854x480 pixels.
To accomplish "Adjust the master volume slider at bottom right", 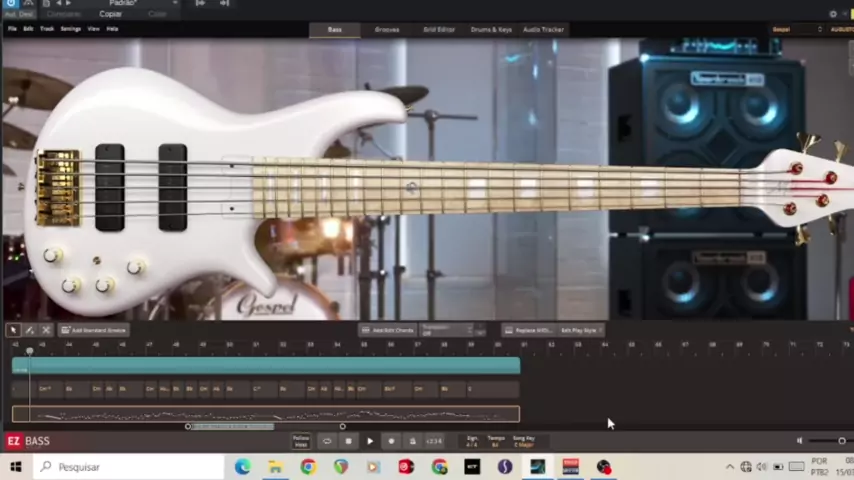I will (841, 441).
